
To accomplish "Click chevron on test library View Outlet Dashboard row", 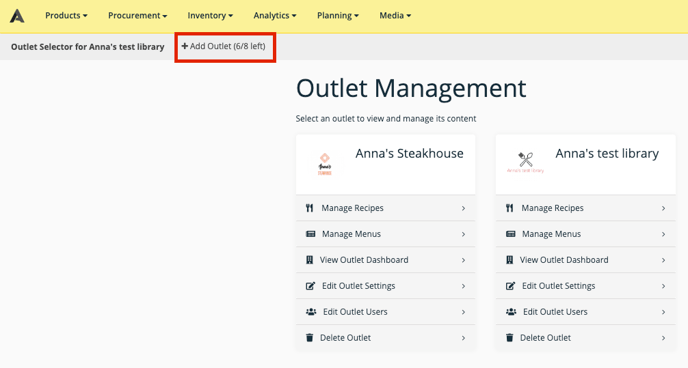I will (x=663, y=260).
